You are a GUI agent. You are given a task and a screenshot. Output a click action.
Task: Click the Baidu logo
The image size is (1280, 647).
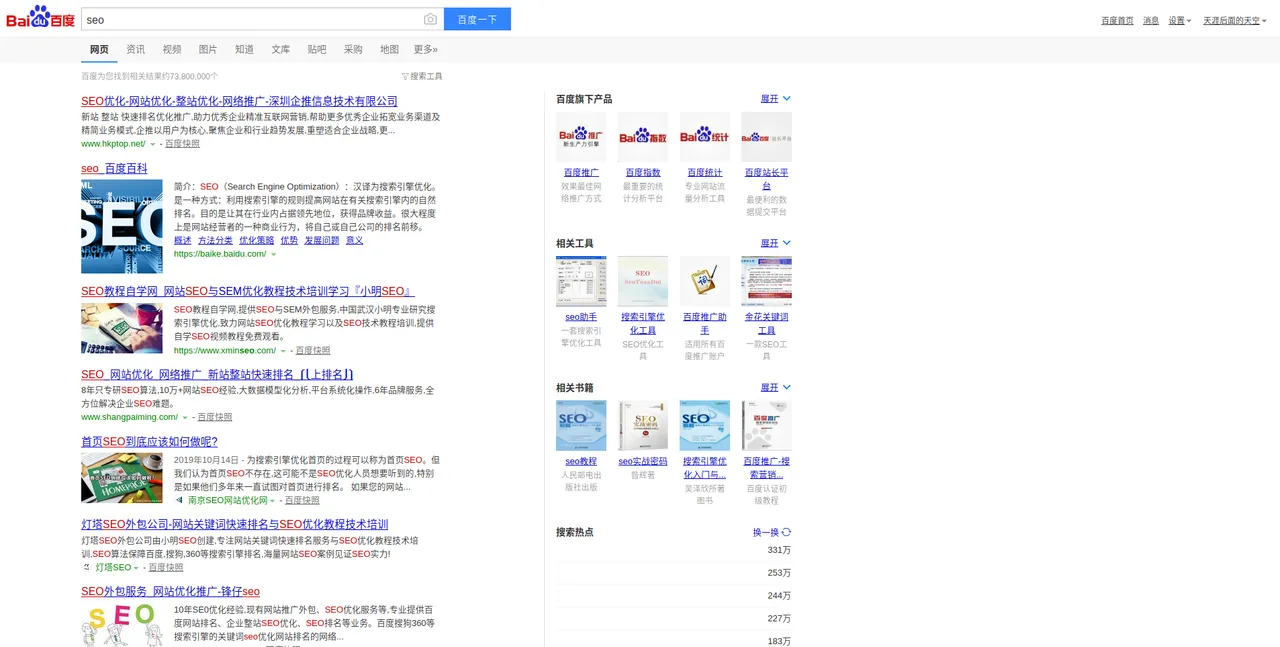[x=40, y=17]
